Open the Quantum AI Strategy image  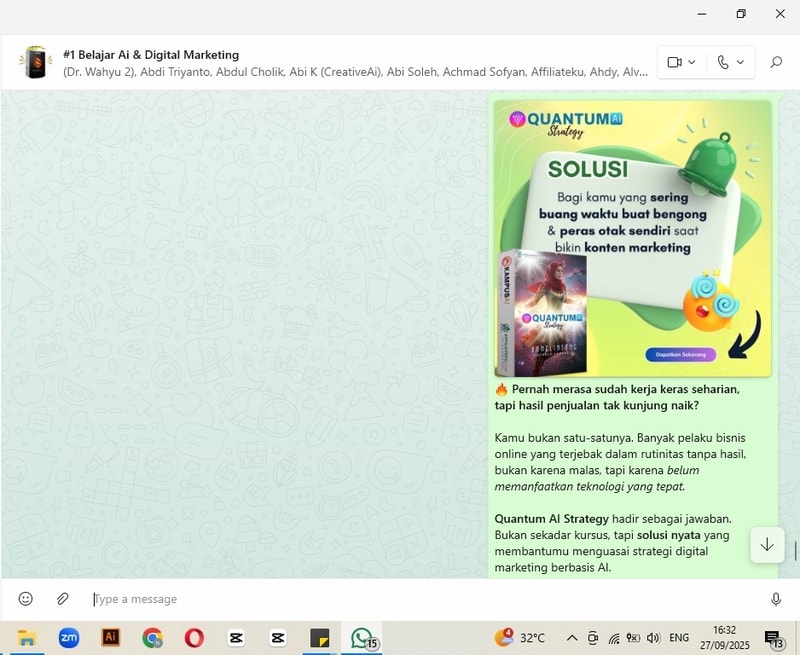[x=632, y=238]
